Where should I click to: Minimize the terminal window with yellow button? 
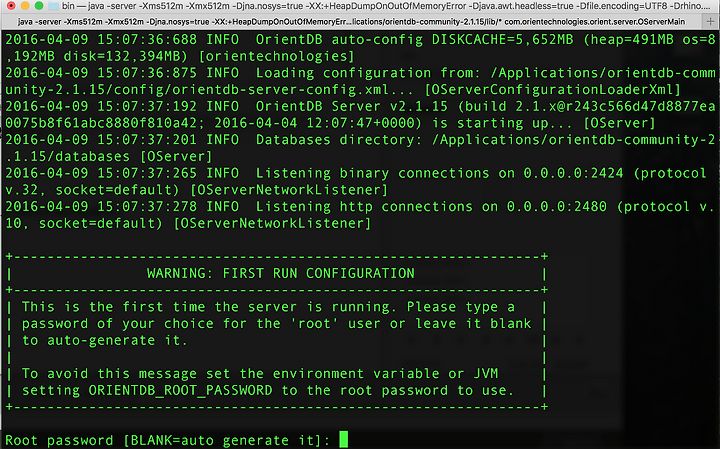[25, 6]
